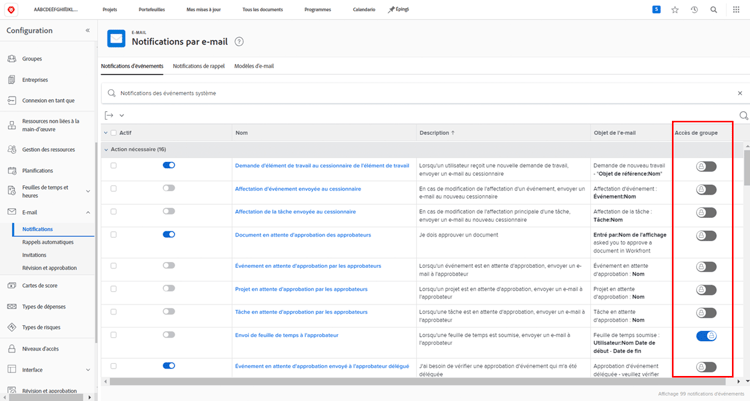Switch to Modèles d'e-mail tab
This screenshot has width=750, height=401.
tap(254, 66)
